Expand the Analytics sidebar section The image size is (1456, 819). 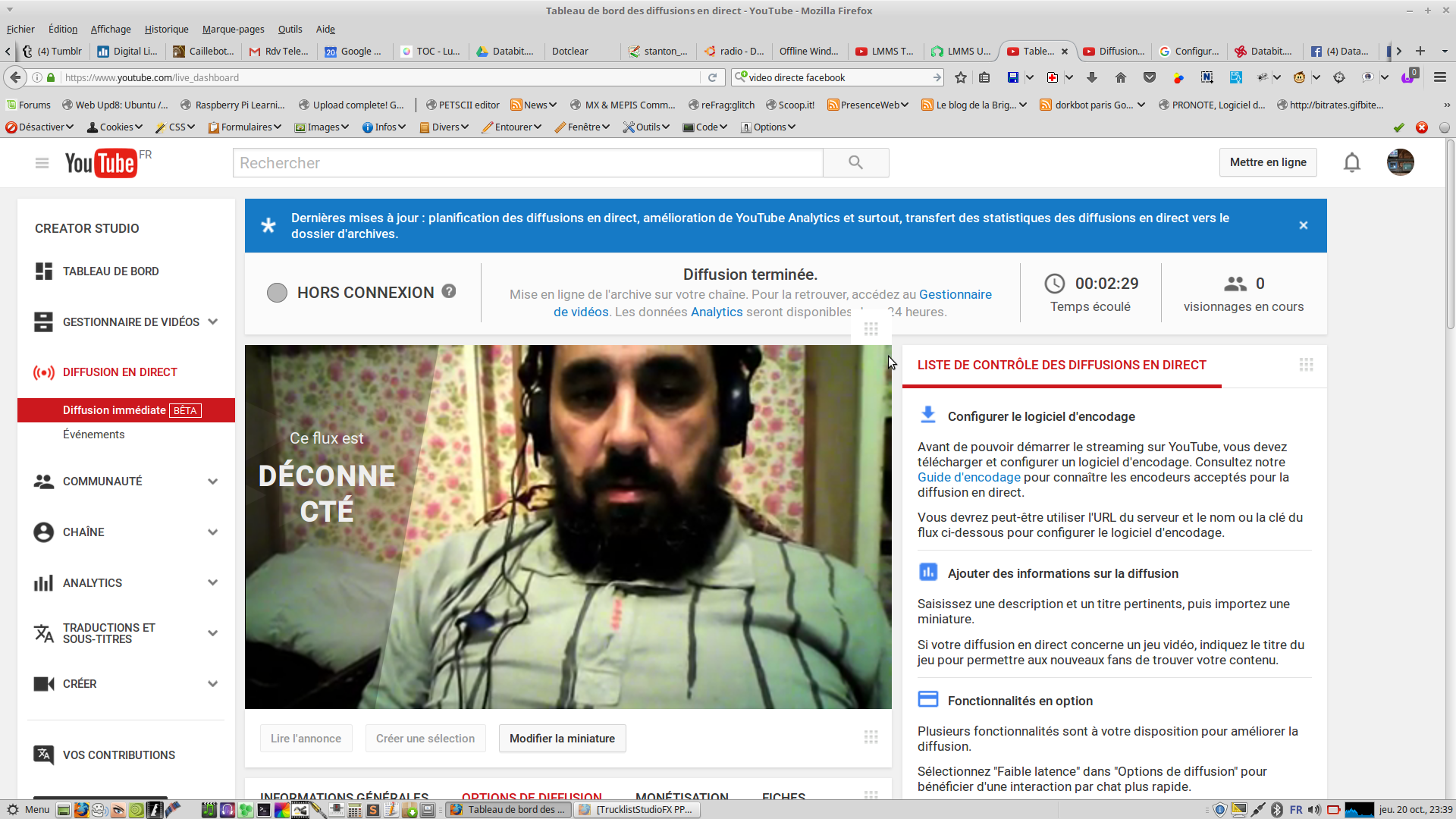213,583
